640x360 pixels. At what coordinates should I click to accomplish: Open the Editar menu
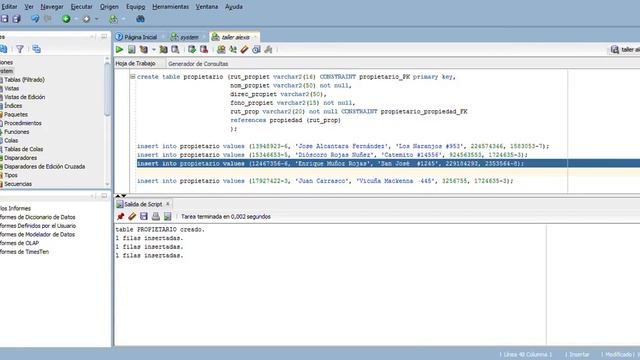(9, 7)
